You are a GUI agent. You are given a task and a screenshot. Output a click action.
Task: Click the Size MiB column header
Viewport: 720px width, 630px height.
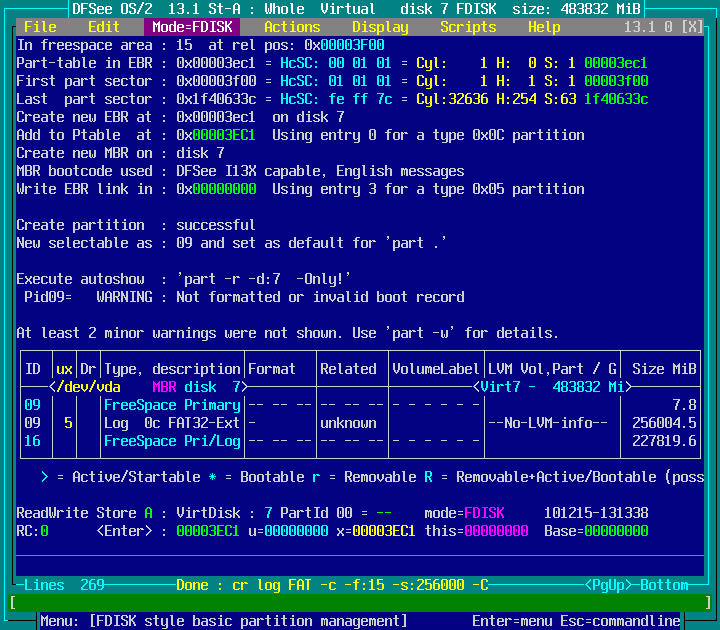(664, 369)
